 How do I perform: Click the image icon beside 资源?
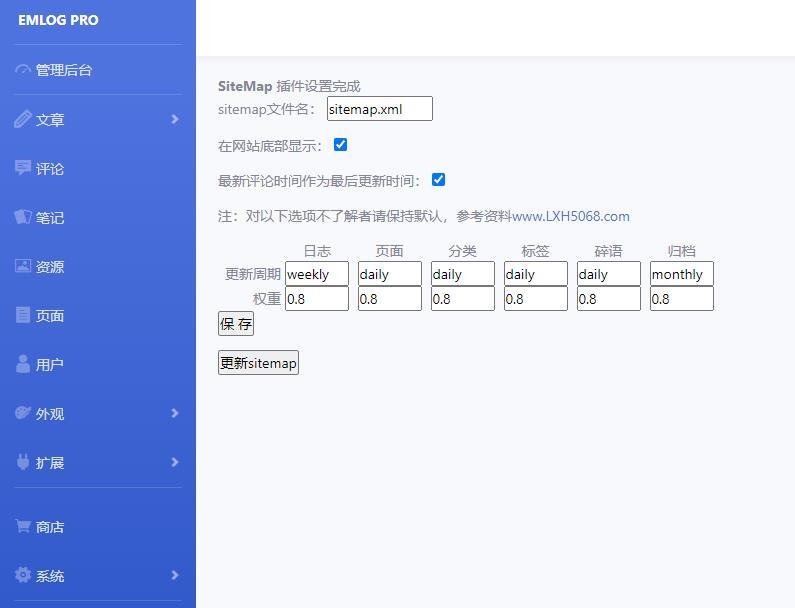click(23, 266)
